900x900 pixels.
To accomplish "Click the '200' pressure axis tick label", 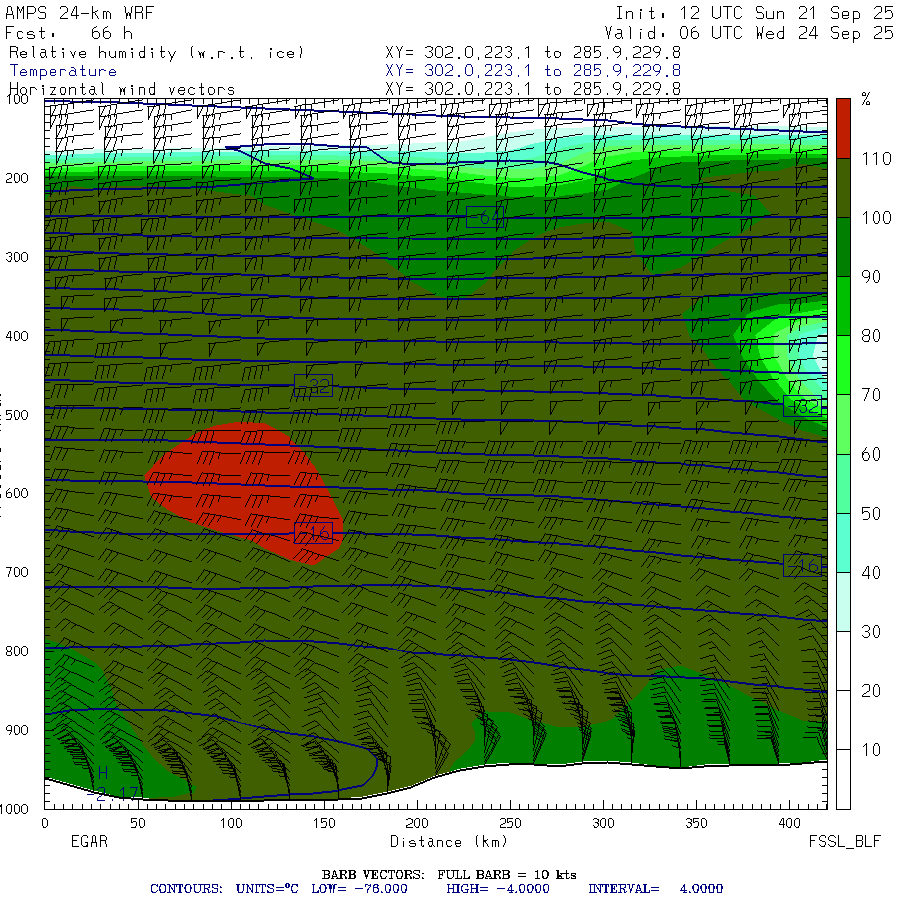I will pos(17,178).
